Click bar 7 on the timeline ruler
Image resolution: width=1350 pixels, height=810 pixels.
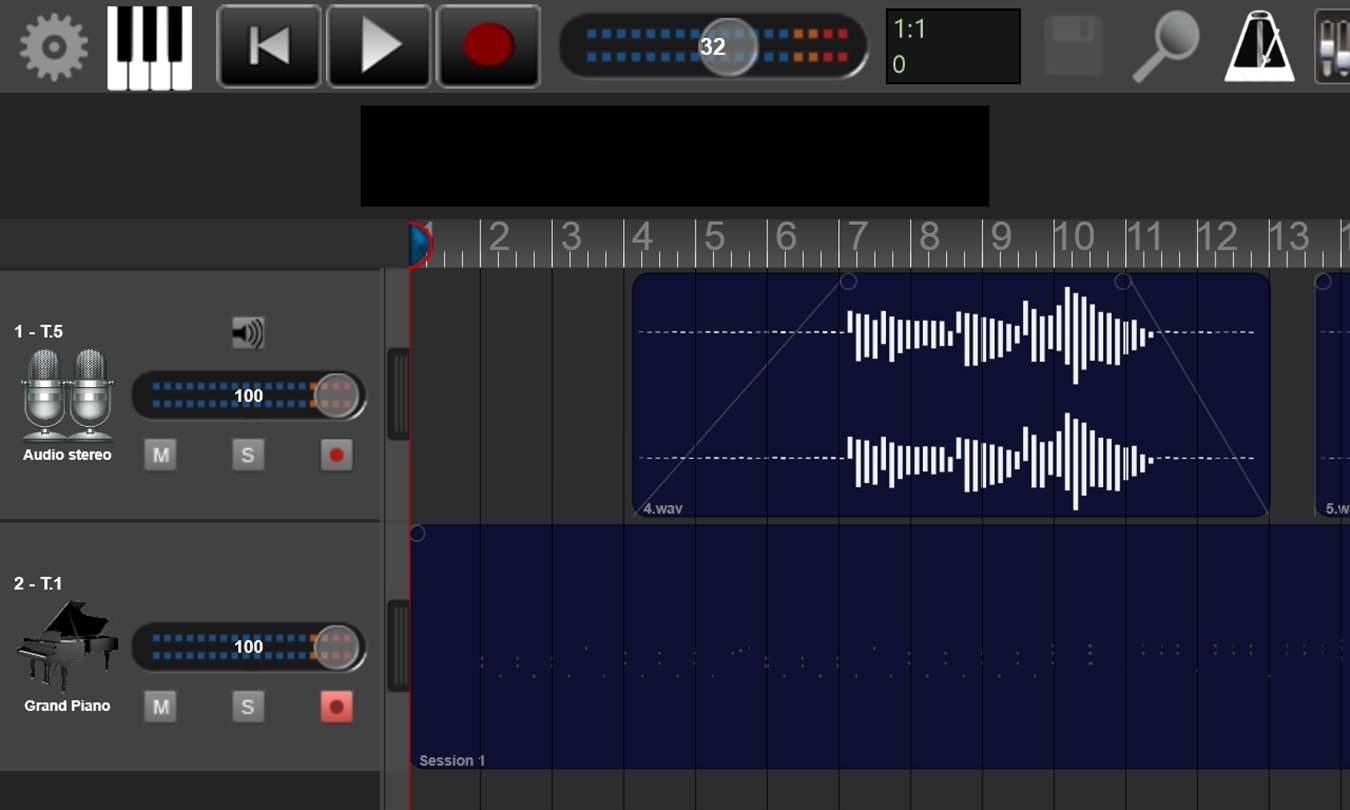pos(858,238)
